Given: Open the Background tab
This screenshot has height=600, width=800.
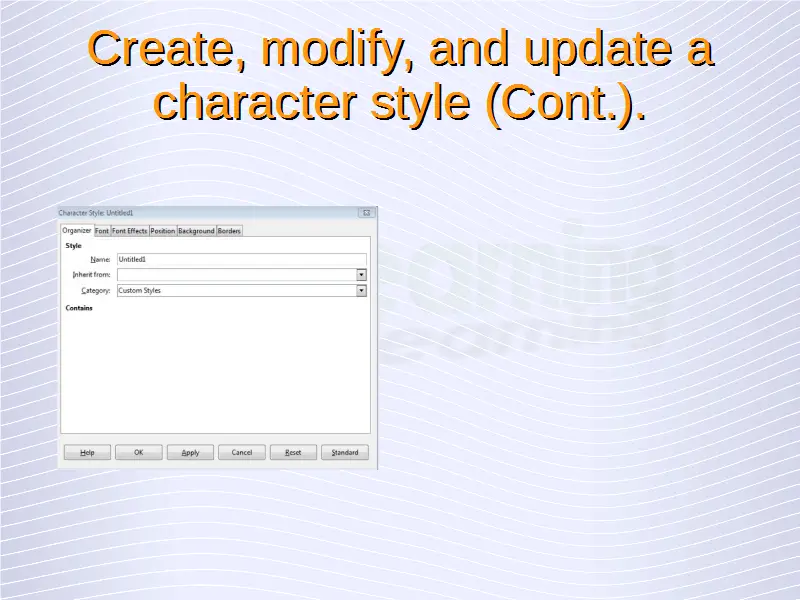Looking at the screenshot, I should 196,231.
